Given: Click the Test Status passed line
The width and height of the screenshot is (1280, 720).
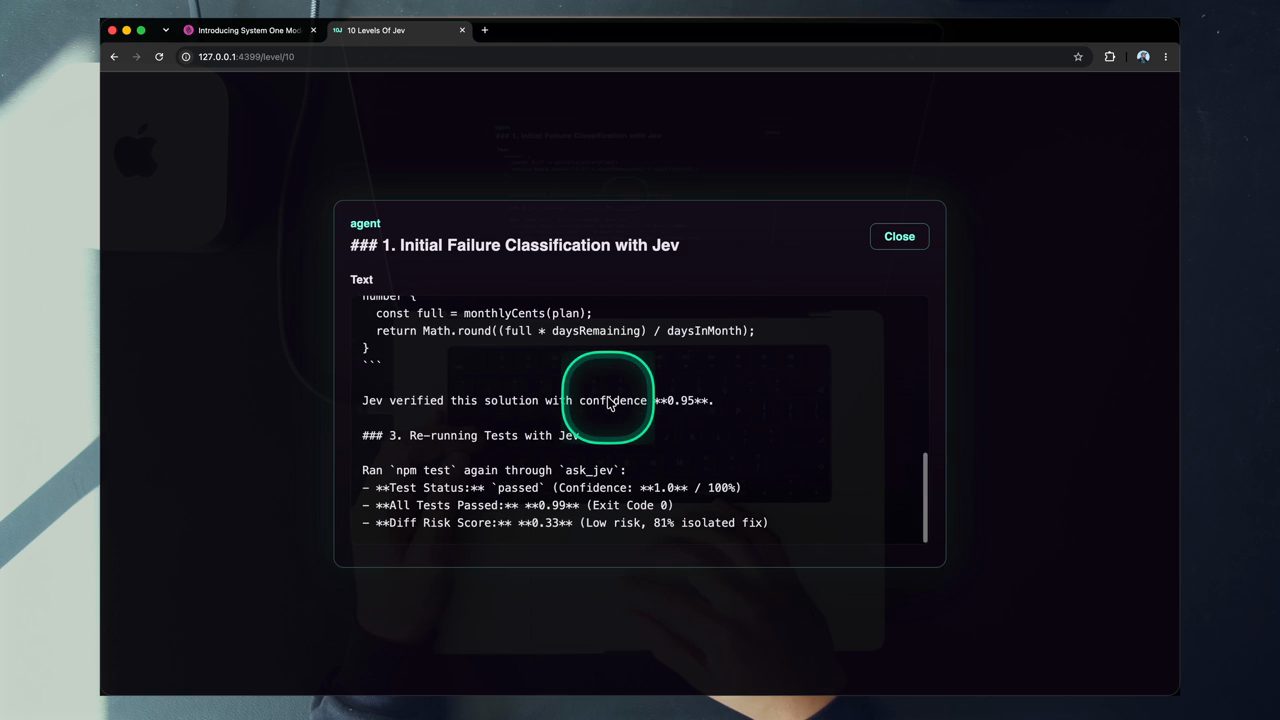Looking at the screenshot, I should 551,488.
